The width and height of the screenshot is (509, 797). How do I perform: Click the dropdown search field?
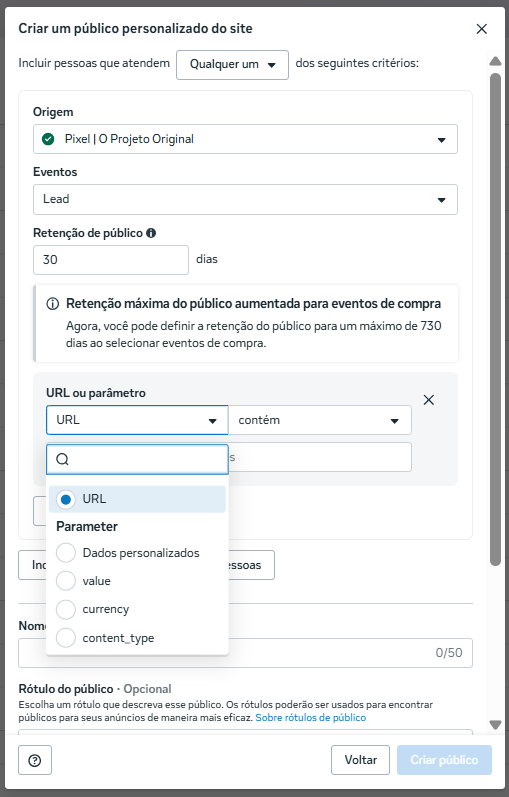tap(137, 459)
